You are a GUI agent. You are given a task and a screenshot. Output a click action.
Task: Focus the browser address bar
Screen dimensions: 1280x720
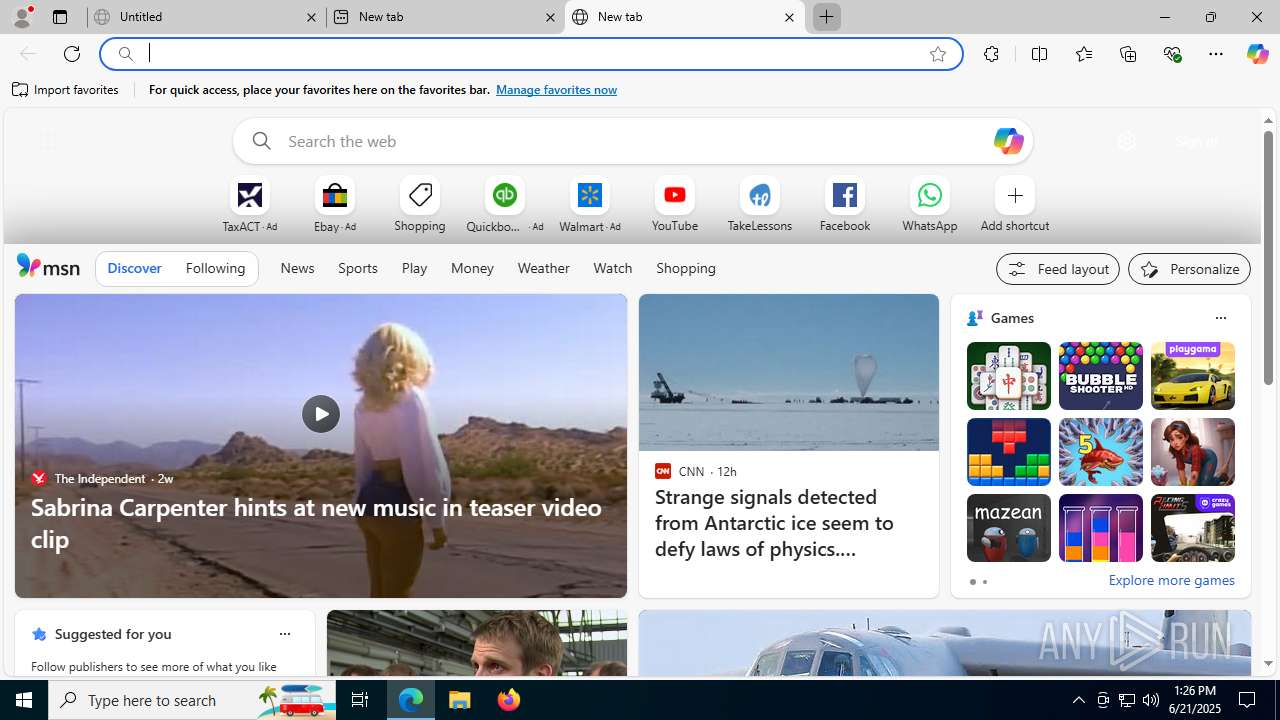click(530, 54)
